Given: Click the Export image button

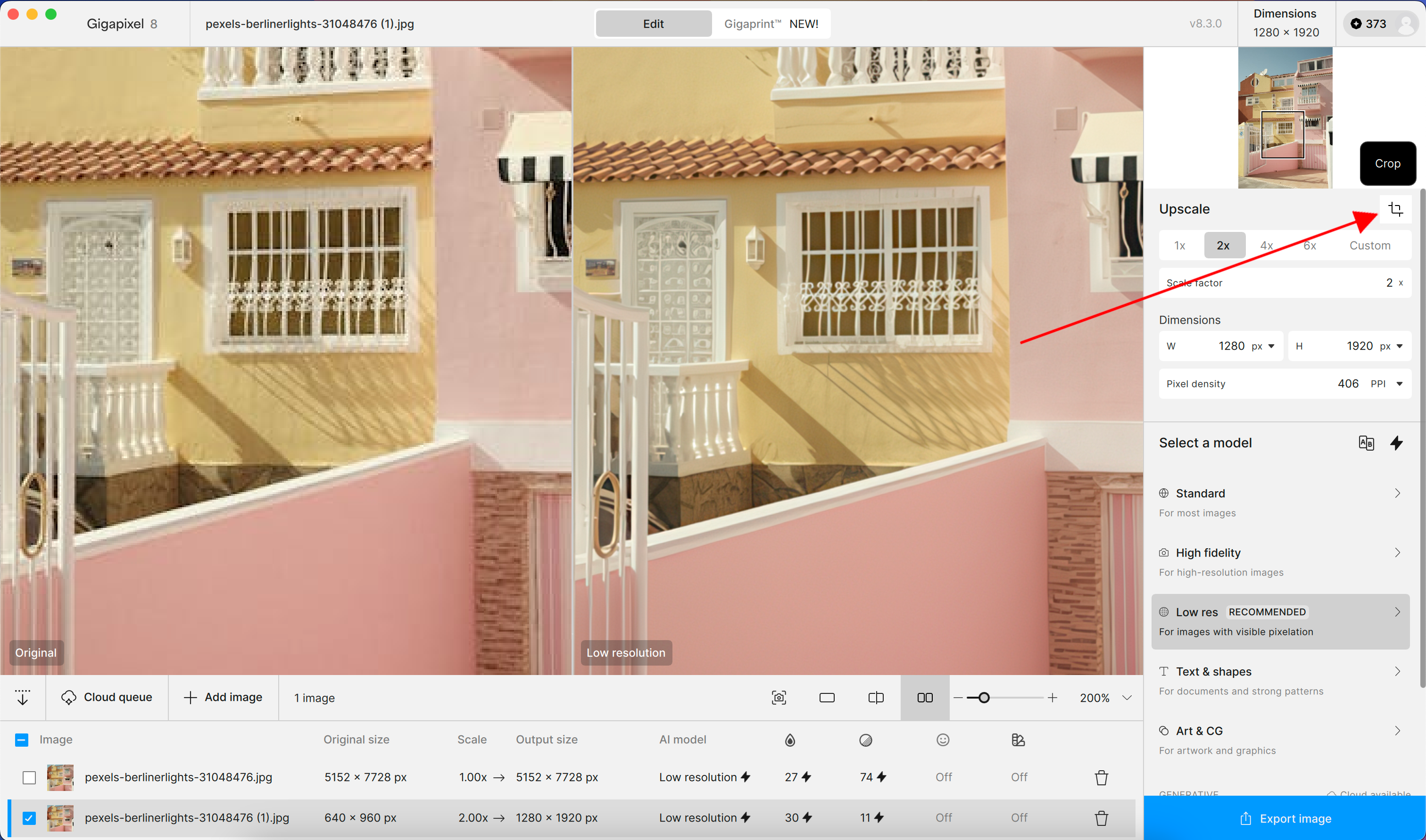Looking at the screenshot, I should coord(1285,818).
